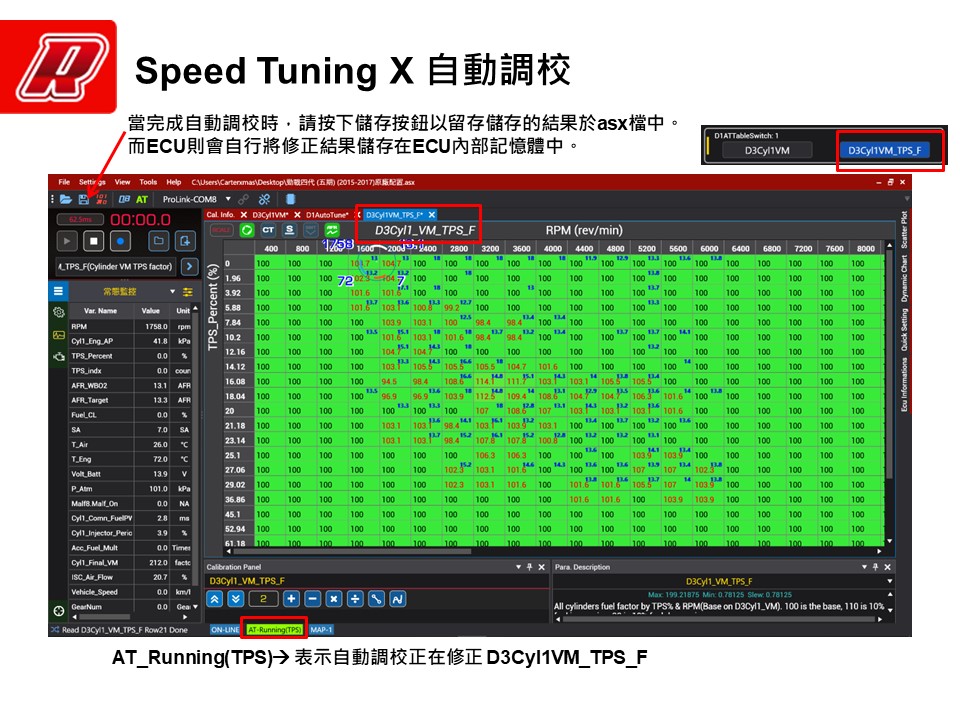960x720 pixels.
Task: Switch to the Cal. Info. tab
Action: 220,214
